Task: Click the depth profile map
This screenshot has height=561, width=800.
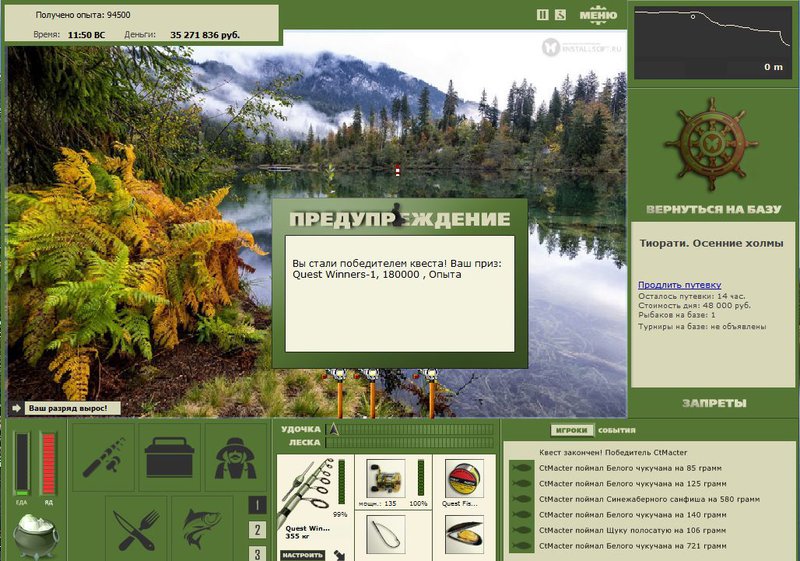Action: (712, 43)
